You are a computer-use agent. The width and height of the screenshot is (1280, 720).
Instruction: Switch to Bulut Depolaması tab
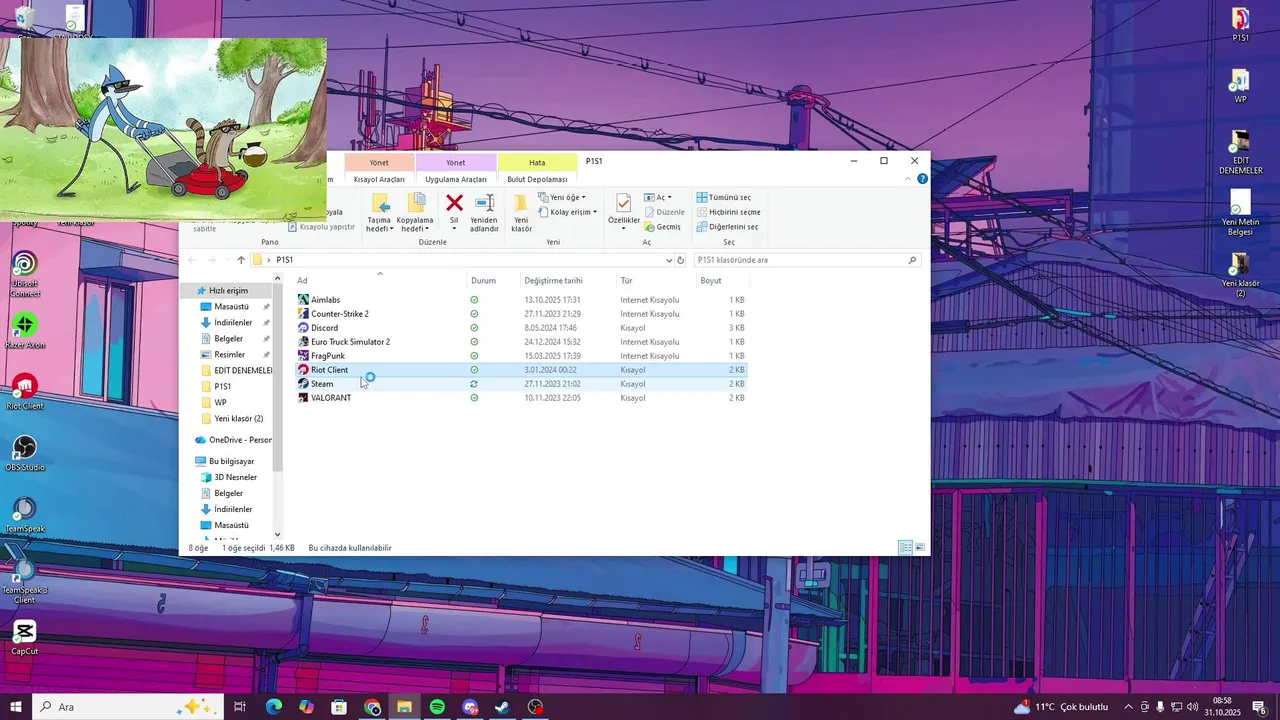[x=537, y=179]
